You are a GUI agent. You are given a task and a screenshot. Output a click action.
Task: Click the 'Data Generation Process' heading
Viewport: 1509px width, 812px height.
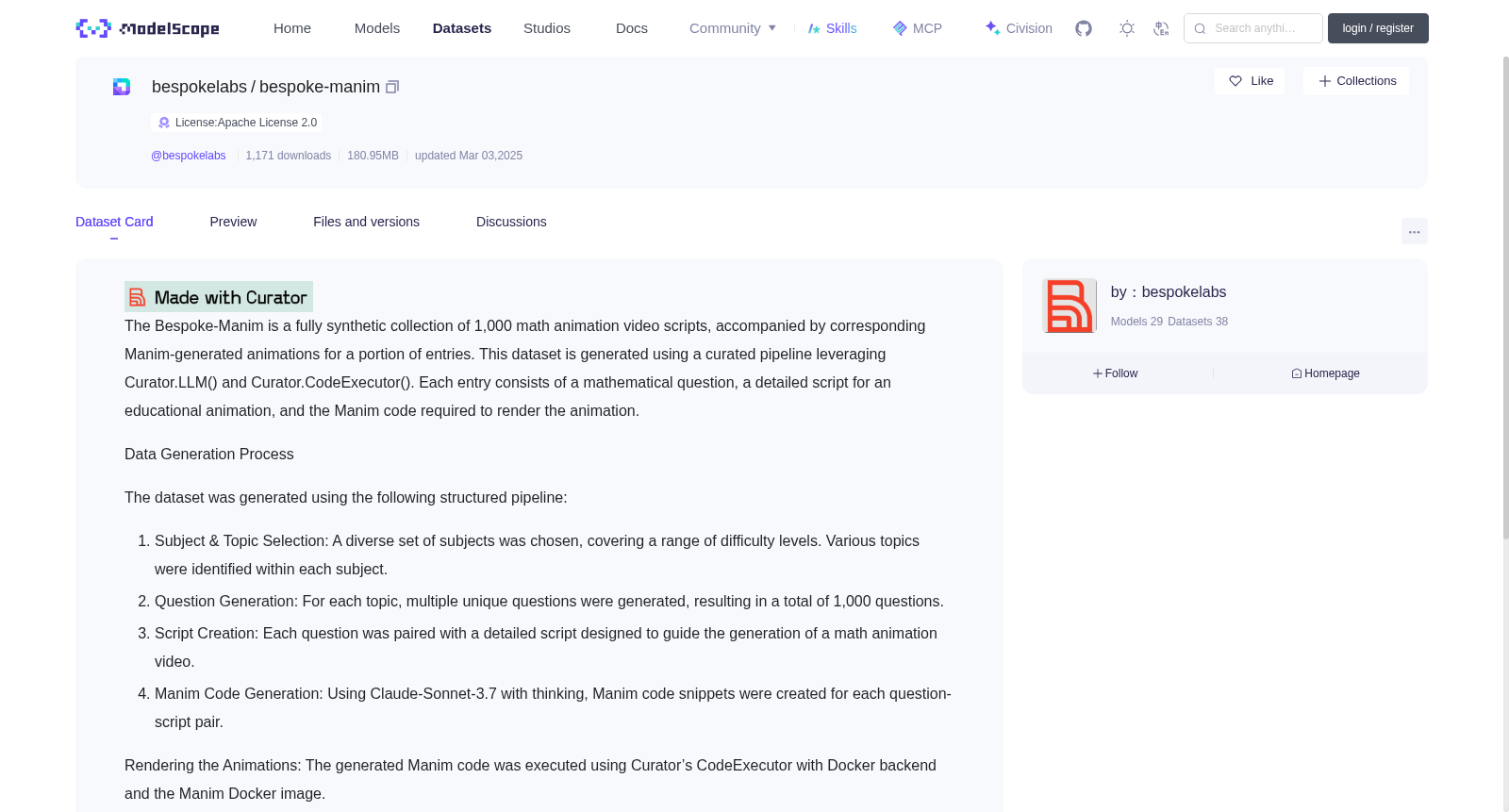click(209, 455)
